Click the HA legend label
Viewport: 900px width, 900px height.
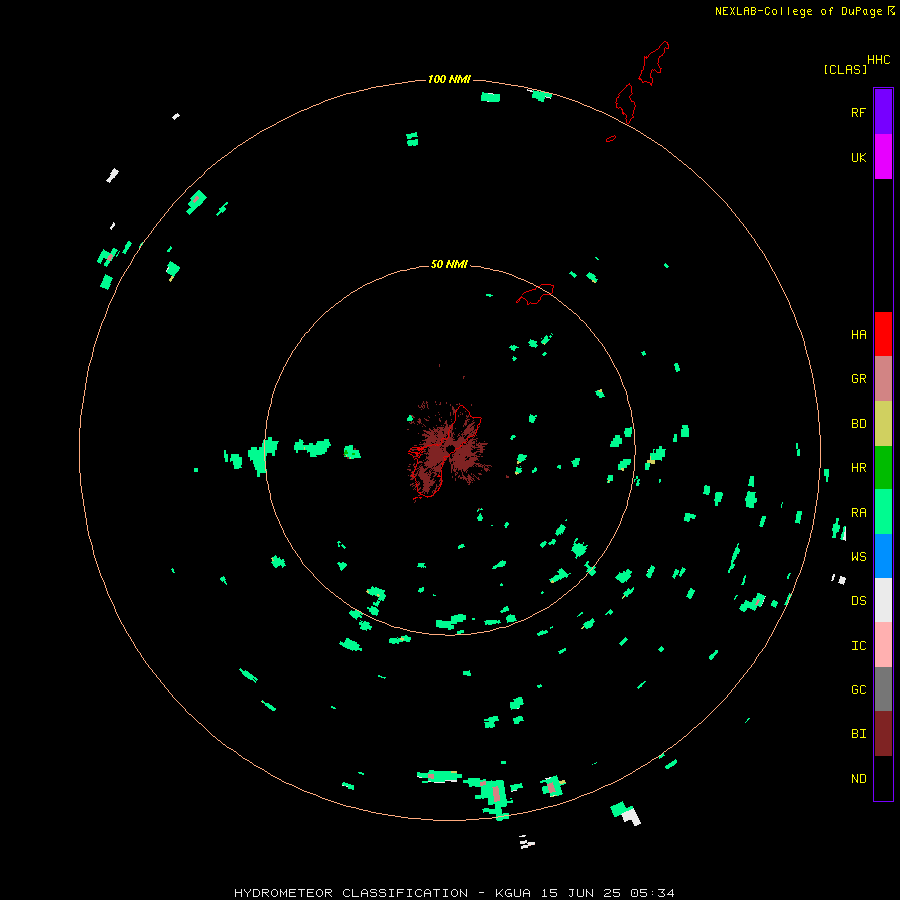pyautogui.click(x=858, y=334)
